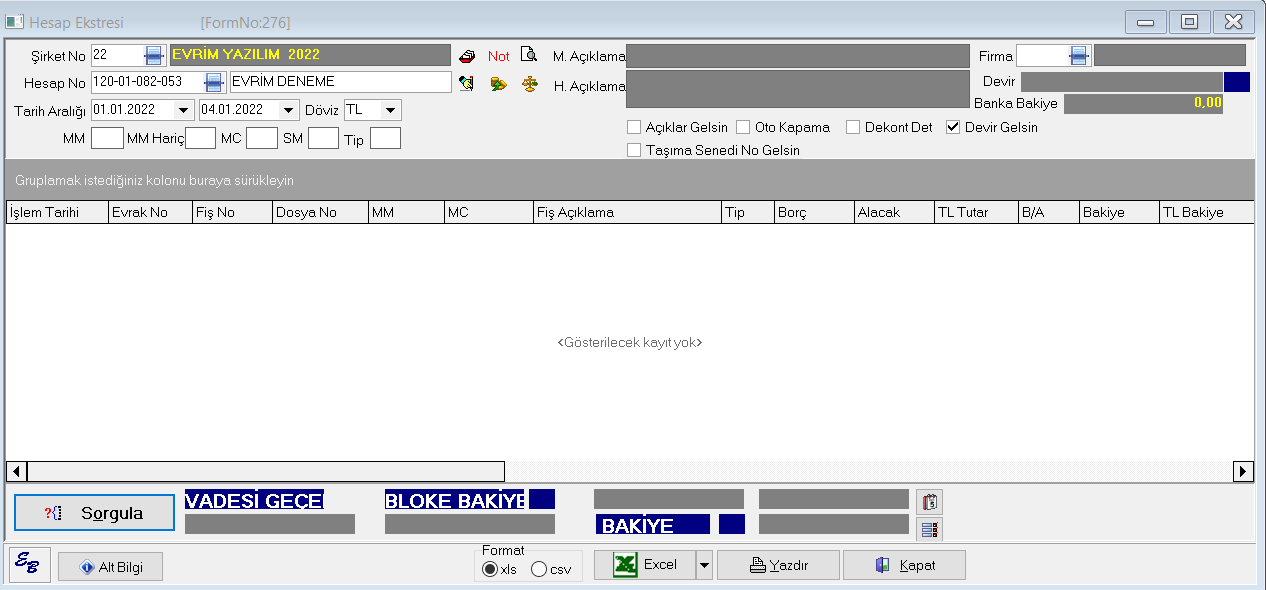Click the grid's MM column header
Viewport: 1266px width, 590px height.
(x=406, y=212)
